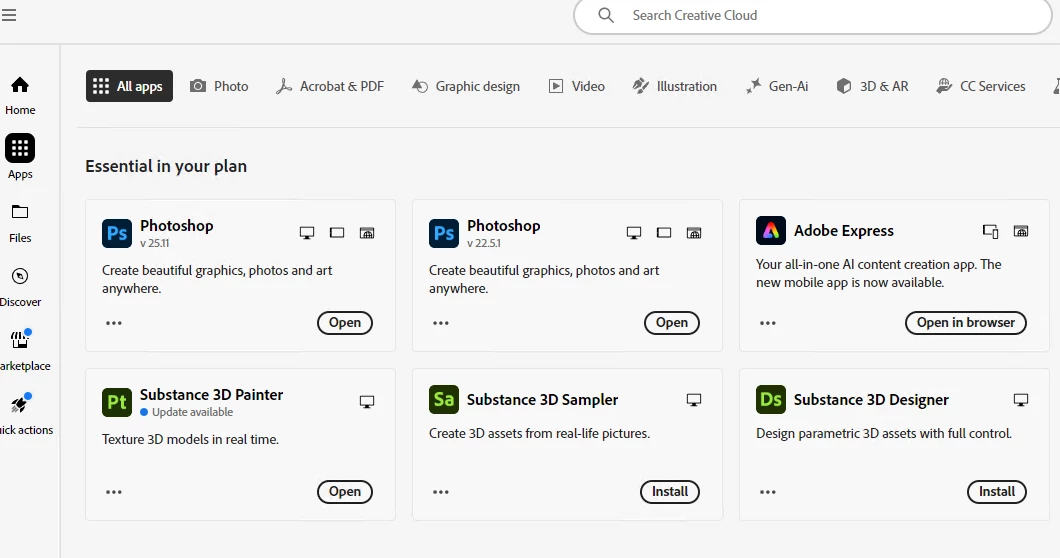The width and height of the screenshot is (1060, 558).
Task: Install Substance 3D Designer
Action: pyautogui.click(x=997, y=492)
